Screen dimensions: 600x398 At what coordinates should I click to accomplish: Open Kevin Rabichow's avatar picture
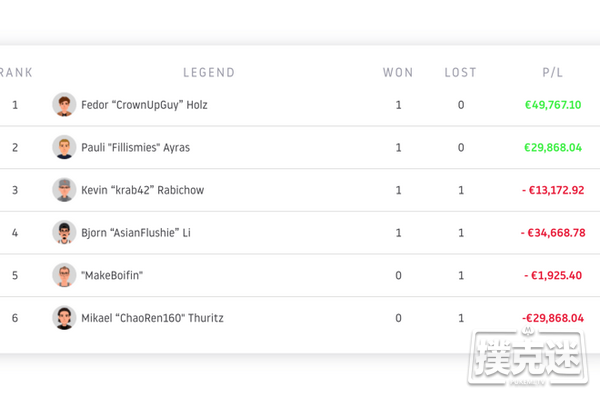(x=64, y=190)
